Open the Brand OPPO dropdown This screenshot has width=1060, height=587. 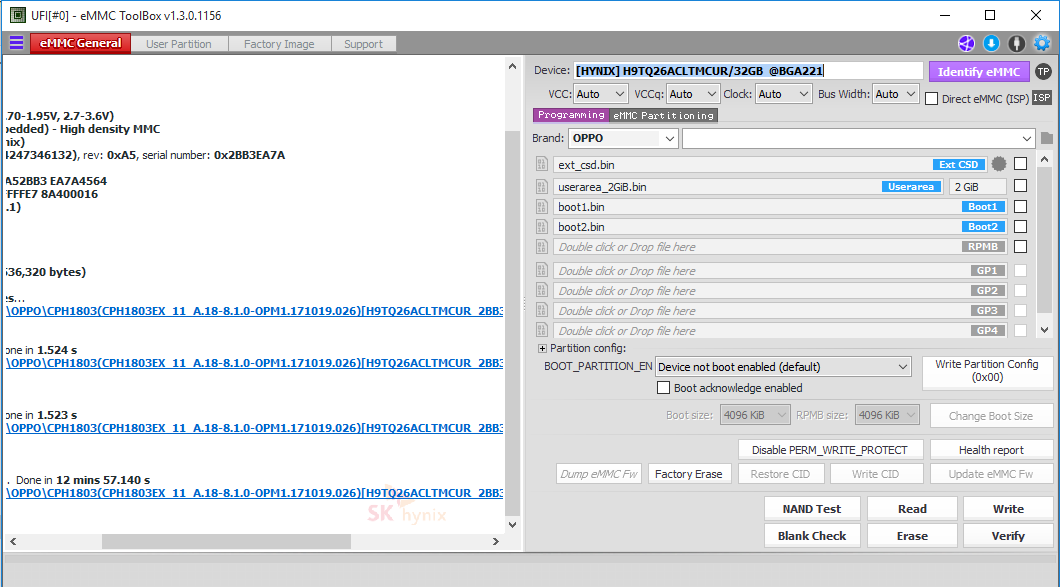623,138
